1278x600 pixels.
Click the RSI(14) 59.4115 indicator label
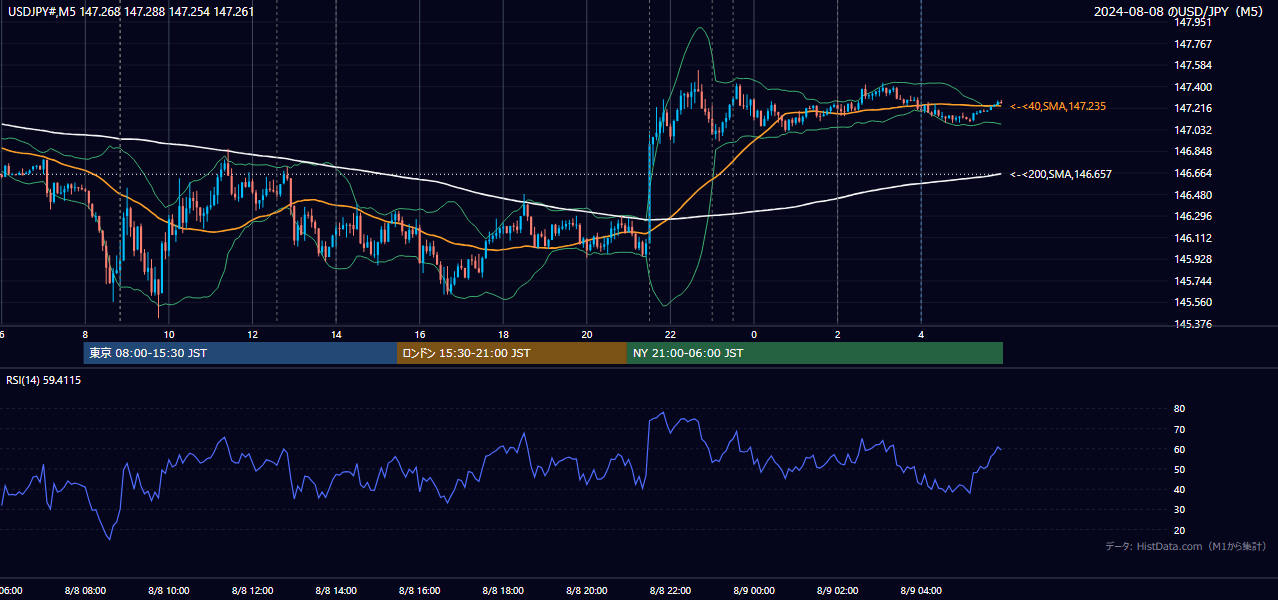[x=44, y=380]
